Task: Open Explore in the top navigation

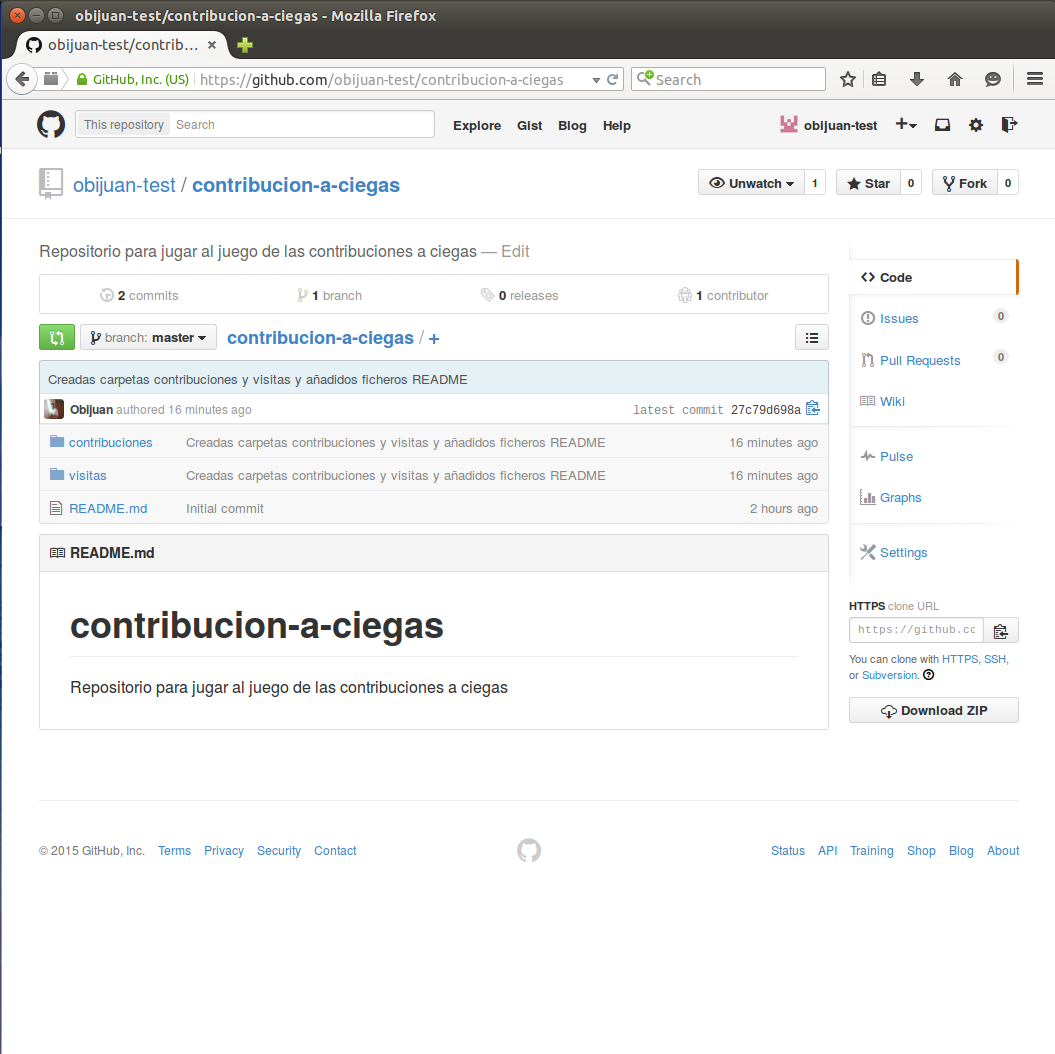Action: click(477, 125)
